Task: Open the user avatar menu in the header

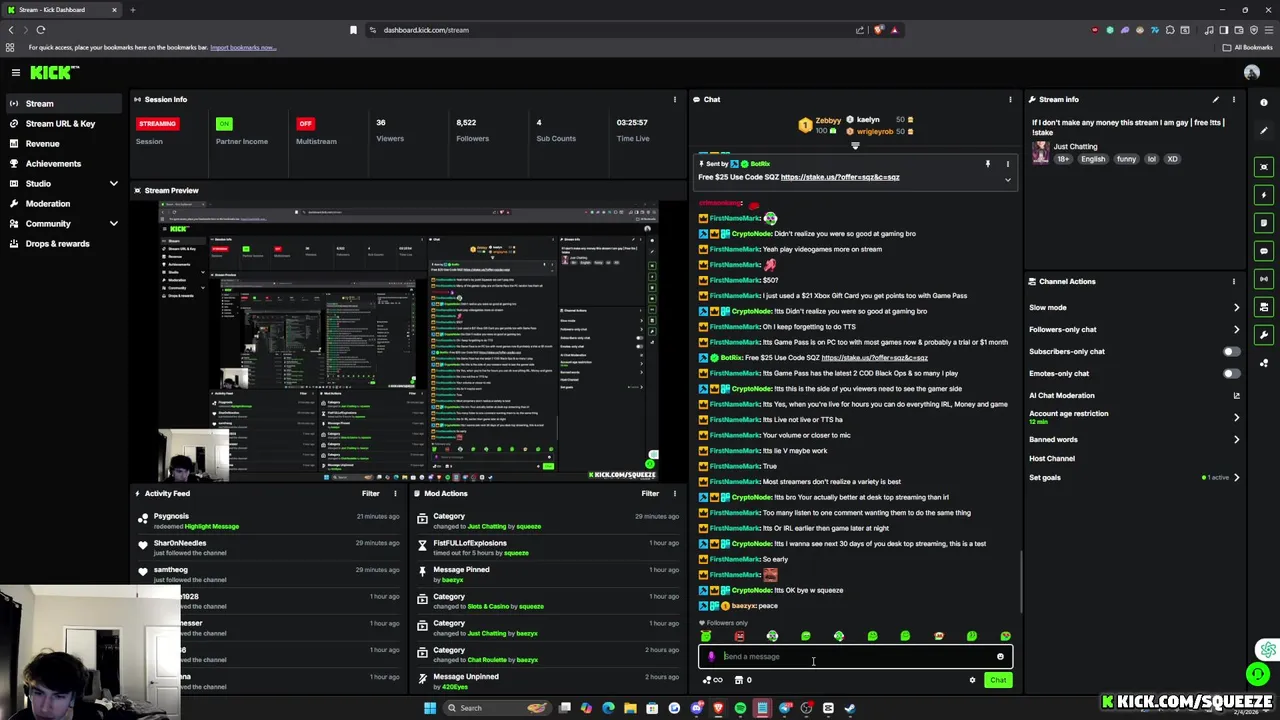Action: click(1251, 72)
